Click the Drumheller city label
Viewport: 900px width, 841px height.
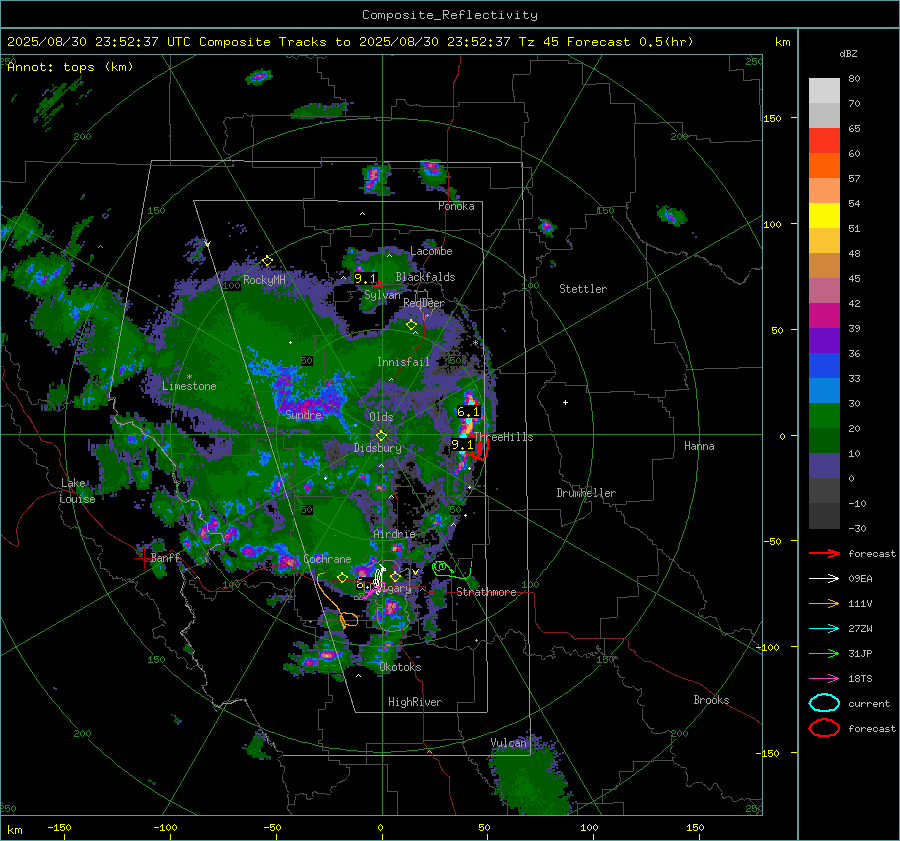click(x=586, y=493)
